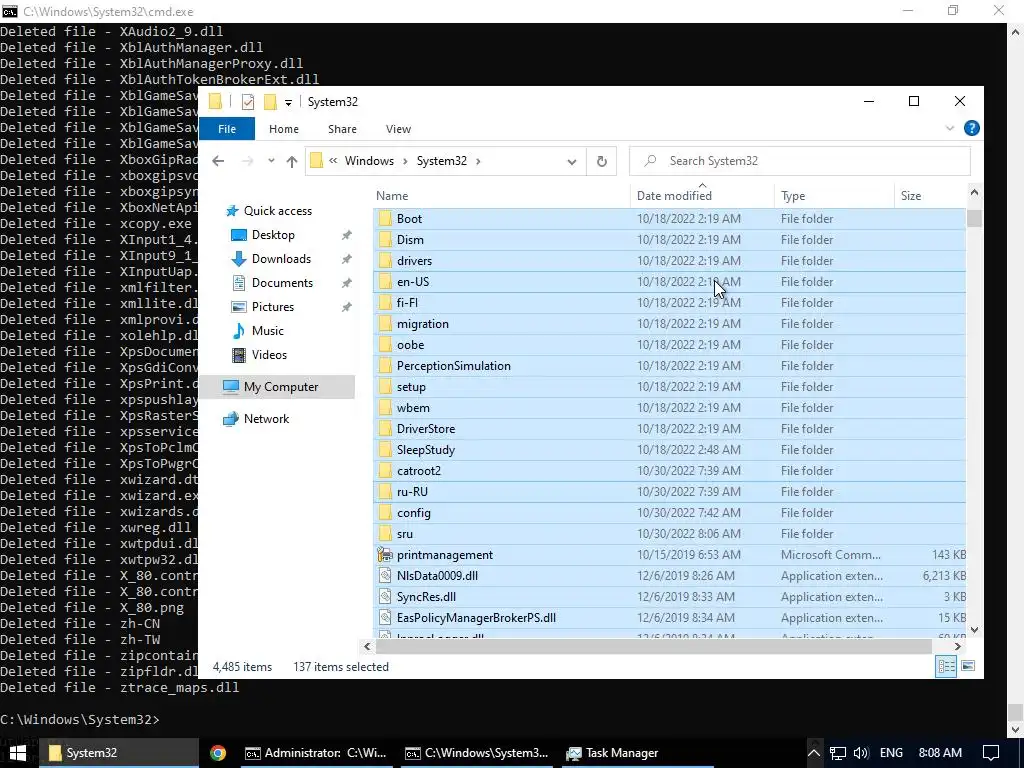Open Pictures in navigation pane
Viewport: 1024px width, 768px height.
(x=272, y=307)
